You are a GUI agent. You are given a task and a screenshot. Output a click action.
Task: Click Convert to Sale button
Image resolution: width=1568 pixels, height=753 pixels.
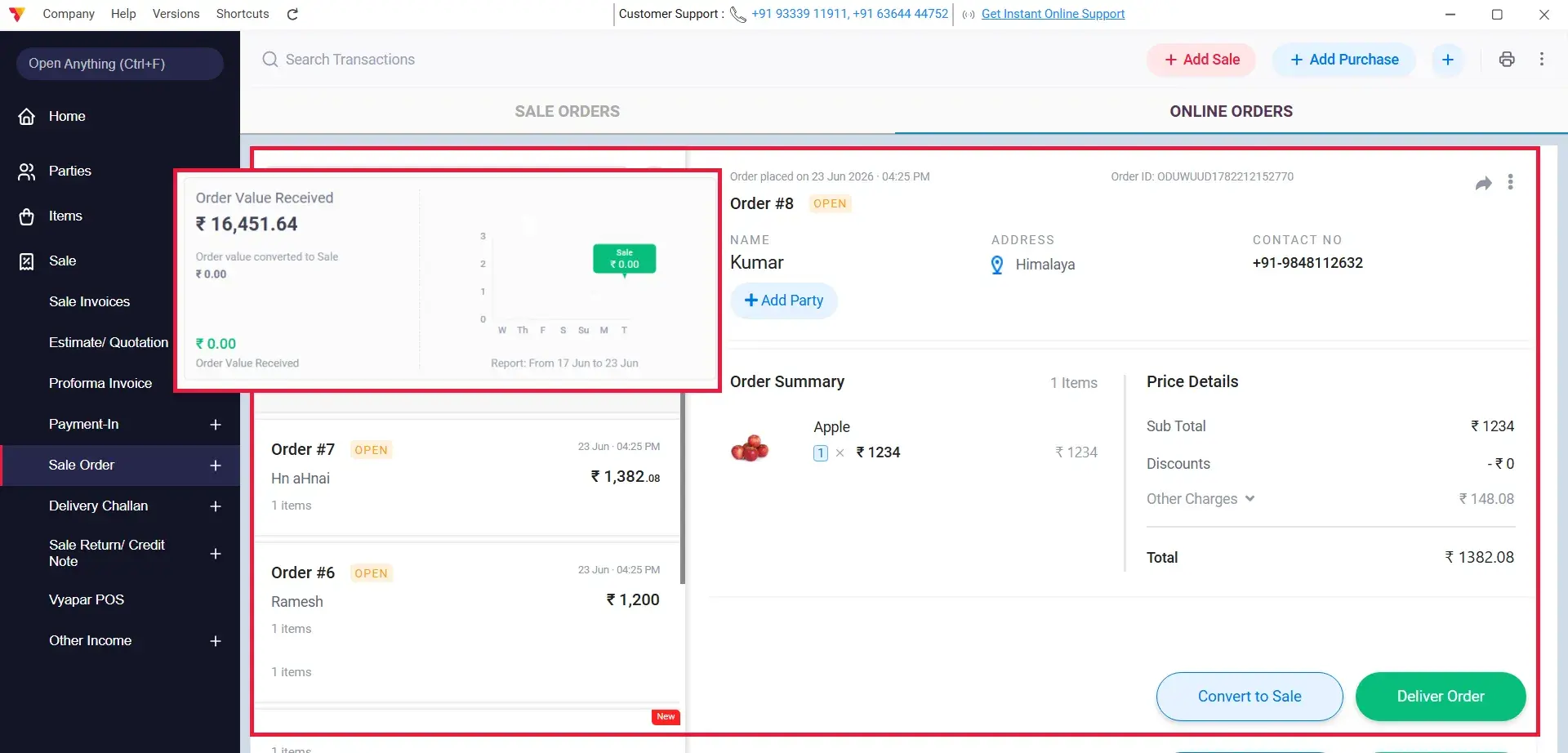pos(1249,697)
